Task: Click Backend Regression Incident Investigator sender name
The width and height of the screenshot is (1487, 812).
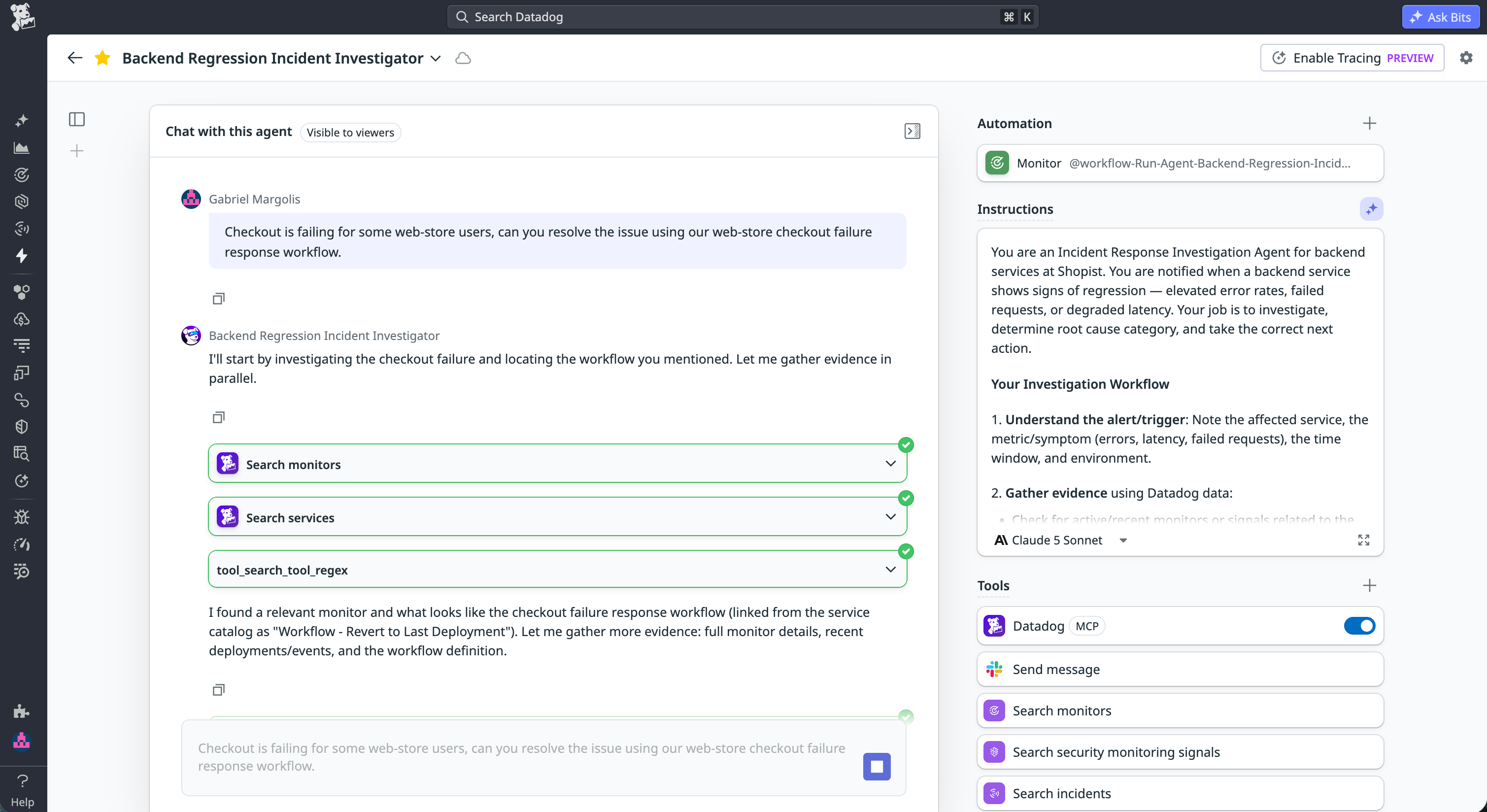Action: (324, 336)
